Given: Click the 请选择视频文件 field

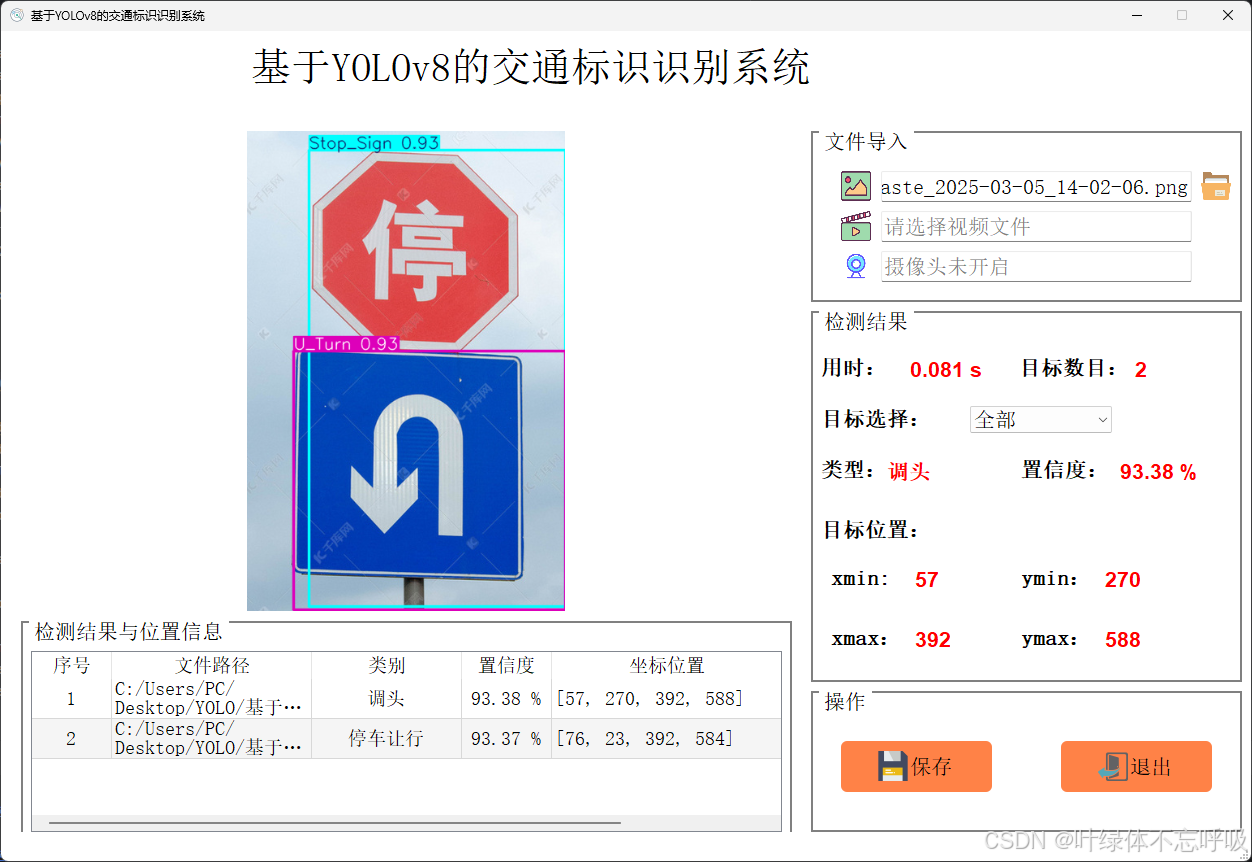Looking at the screenshot, I should click(1035, 227).
